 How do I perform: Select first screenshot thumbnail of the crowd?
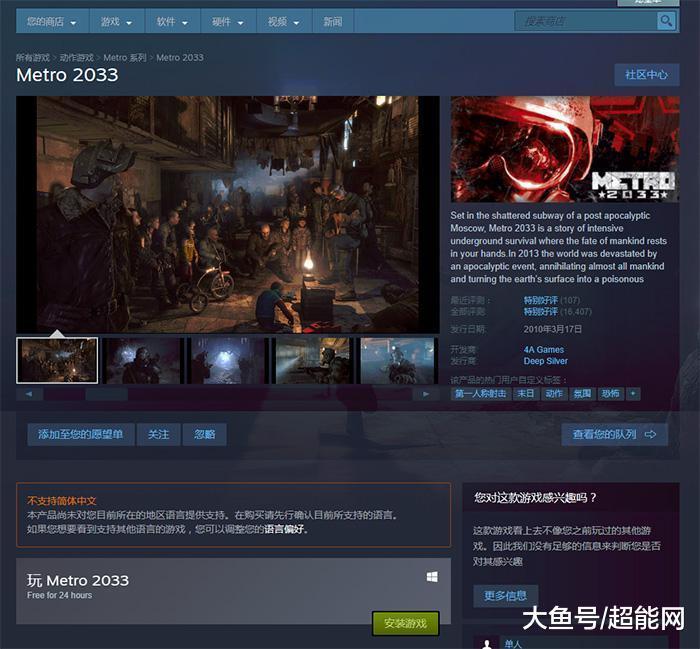pos(57,360)
